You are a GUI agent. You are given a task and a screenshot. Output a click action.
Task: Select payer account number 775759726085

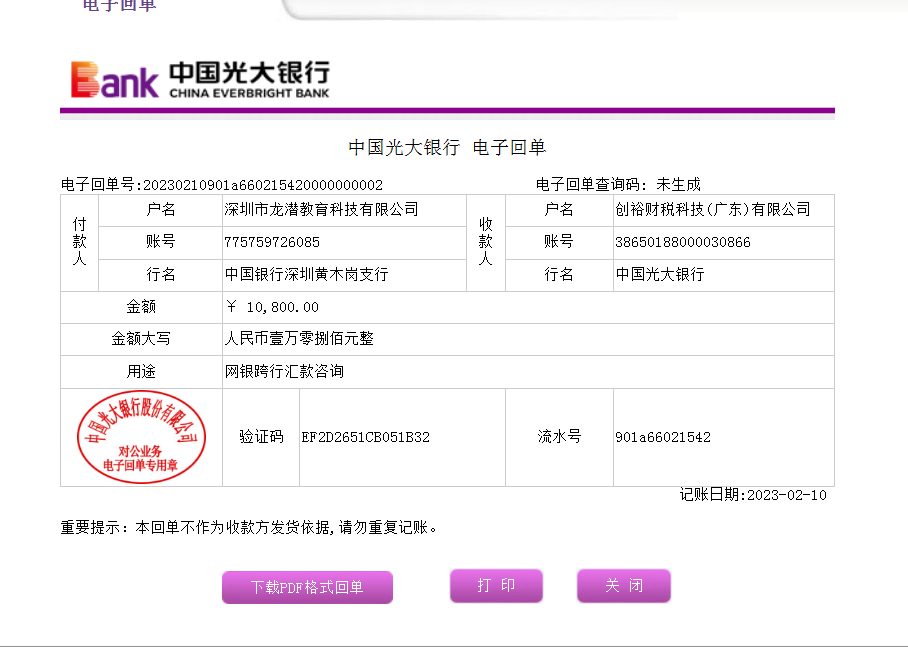click(272, 242)
